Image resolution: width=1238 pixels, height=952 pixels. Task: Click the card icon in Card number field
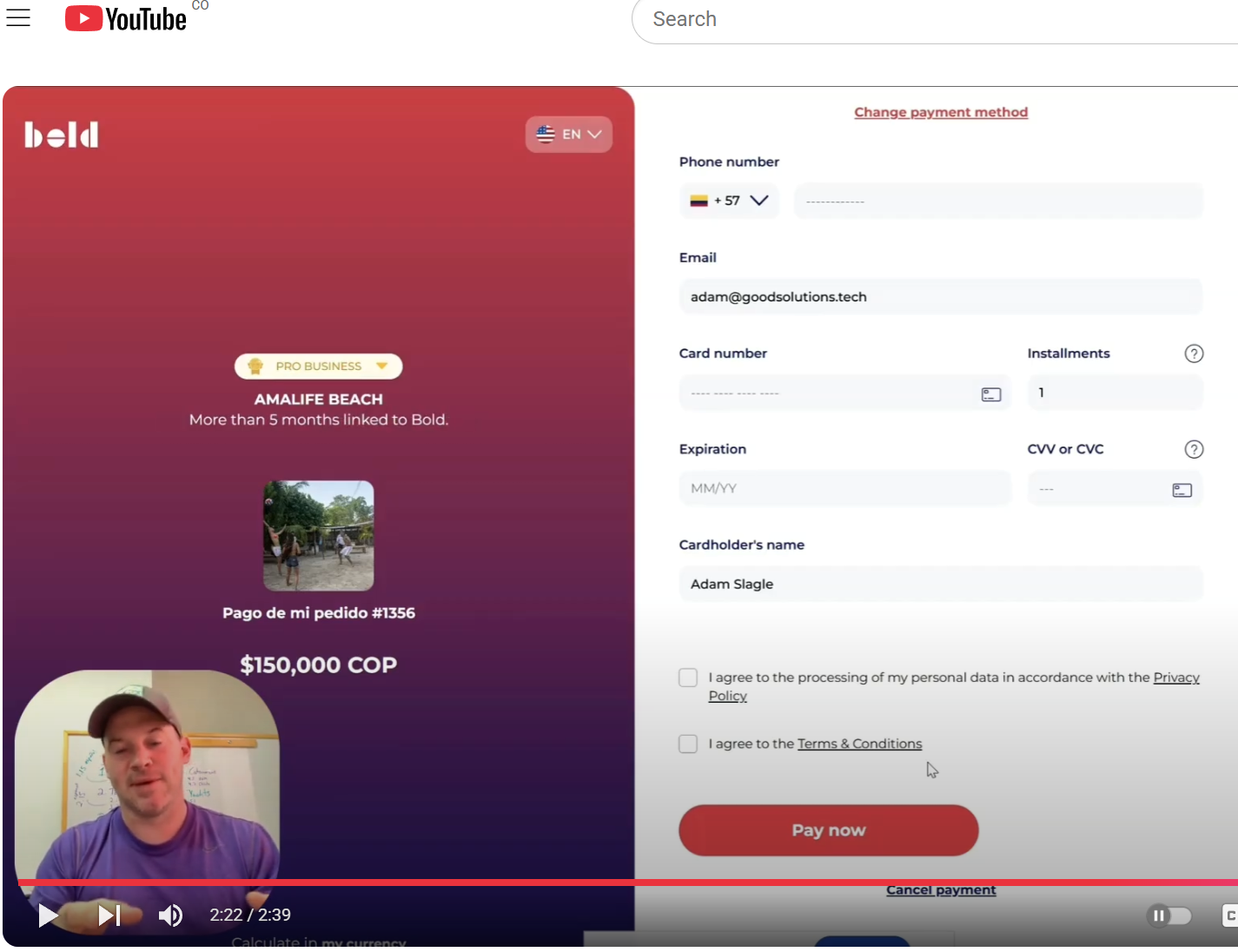click(x=991, y=394)
